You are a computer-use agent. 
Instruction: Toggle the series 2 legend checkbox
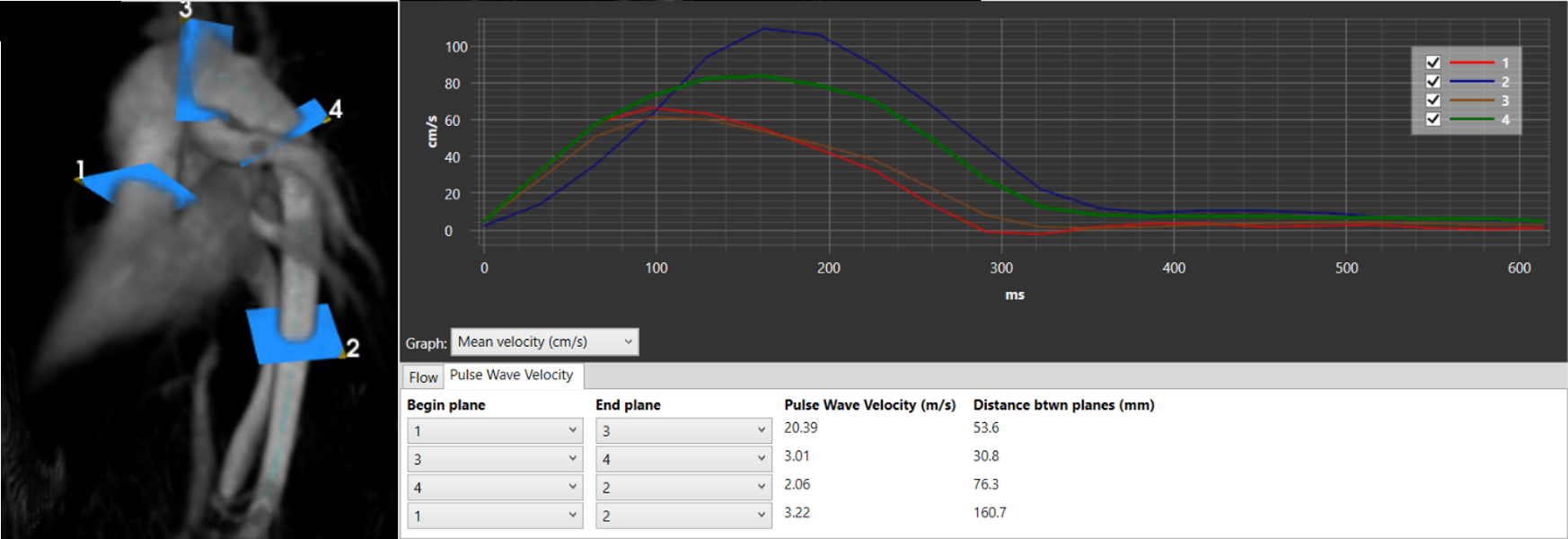pyautogui.click(x=1433, y=82)
